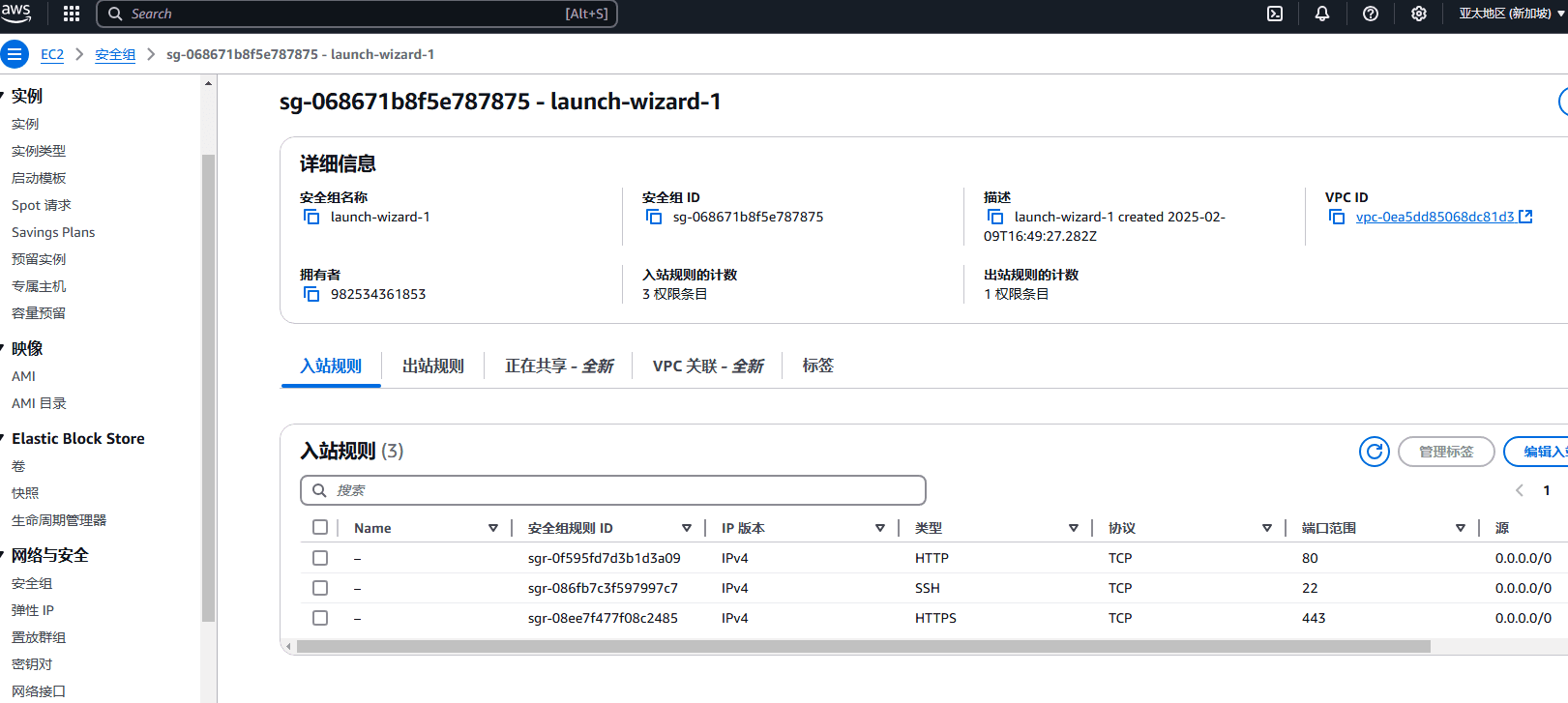
Task: Click the 管理标签 button
Action: tap(1446, 452)
